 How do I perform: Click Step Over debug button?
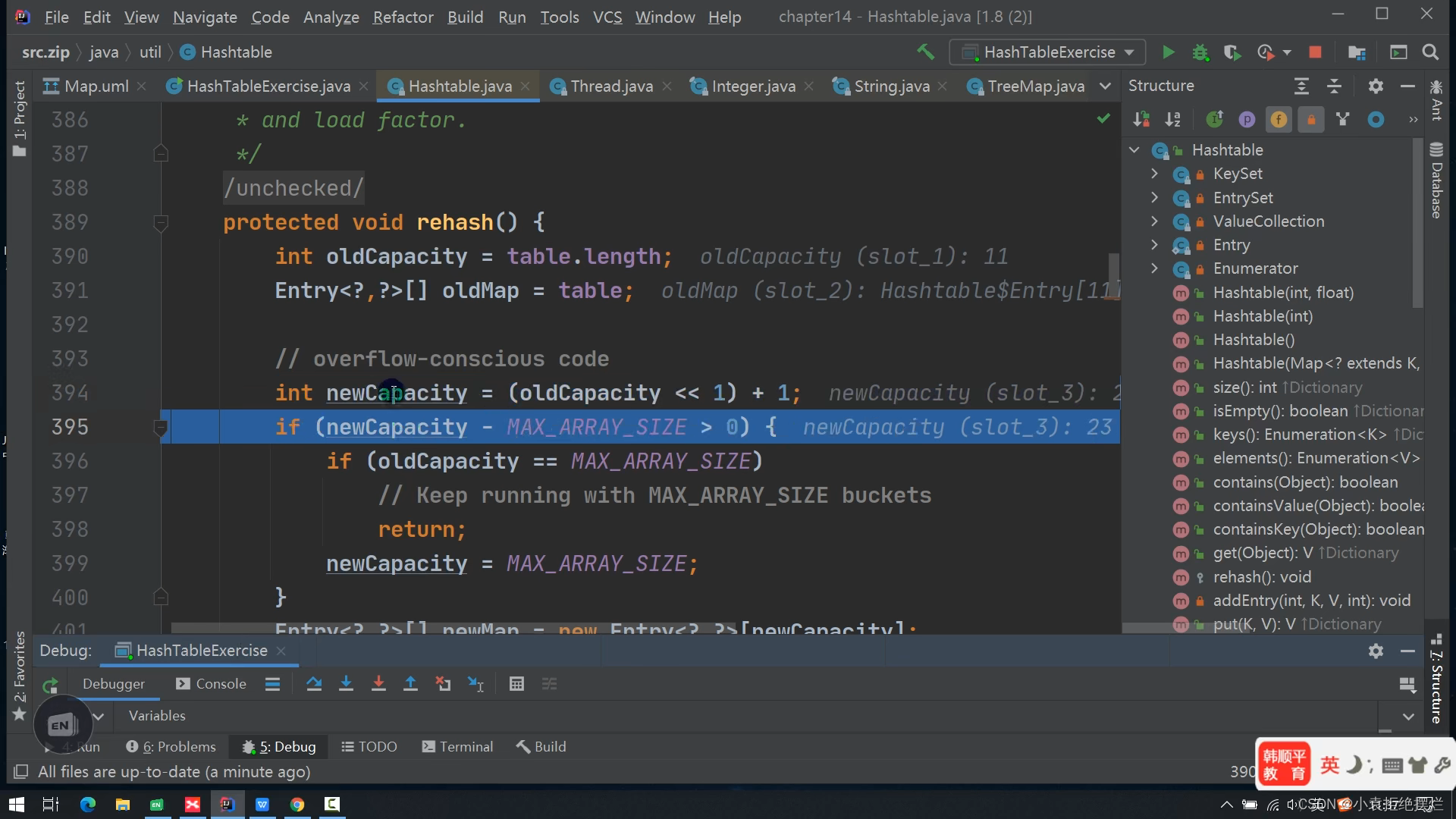[314, 684]
